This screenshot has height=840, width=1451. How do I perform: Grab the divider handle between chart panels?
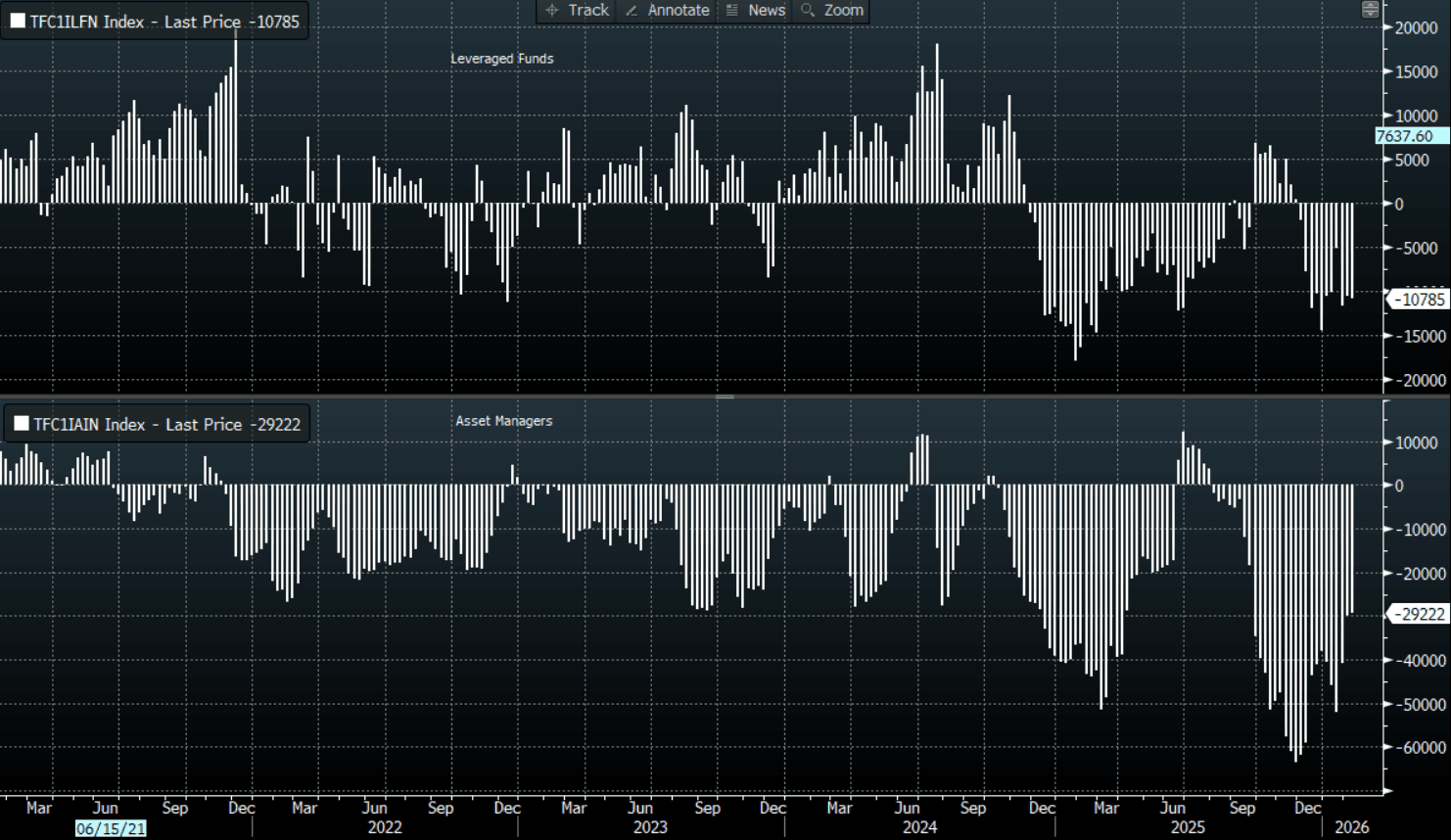pyautogui.click(x=725, y=397)
